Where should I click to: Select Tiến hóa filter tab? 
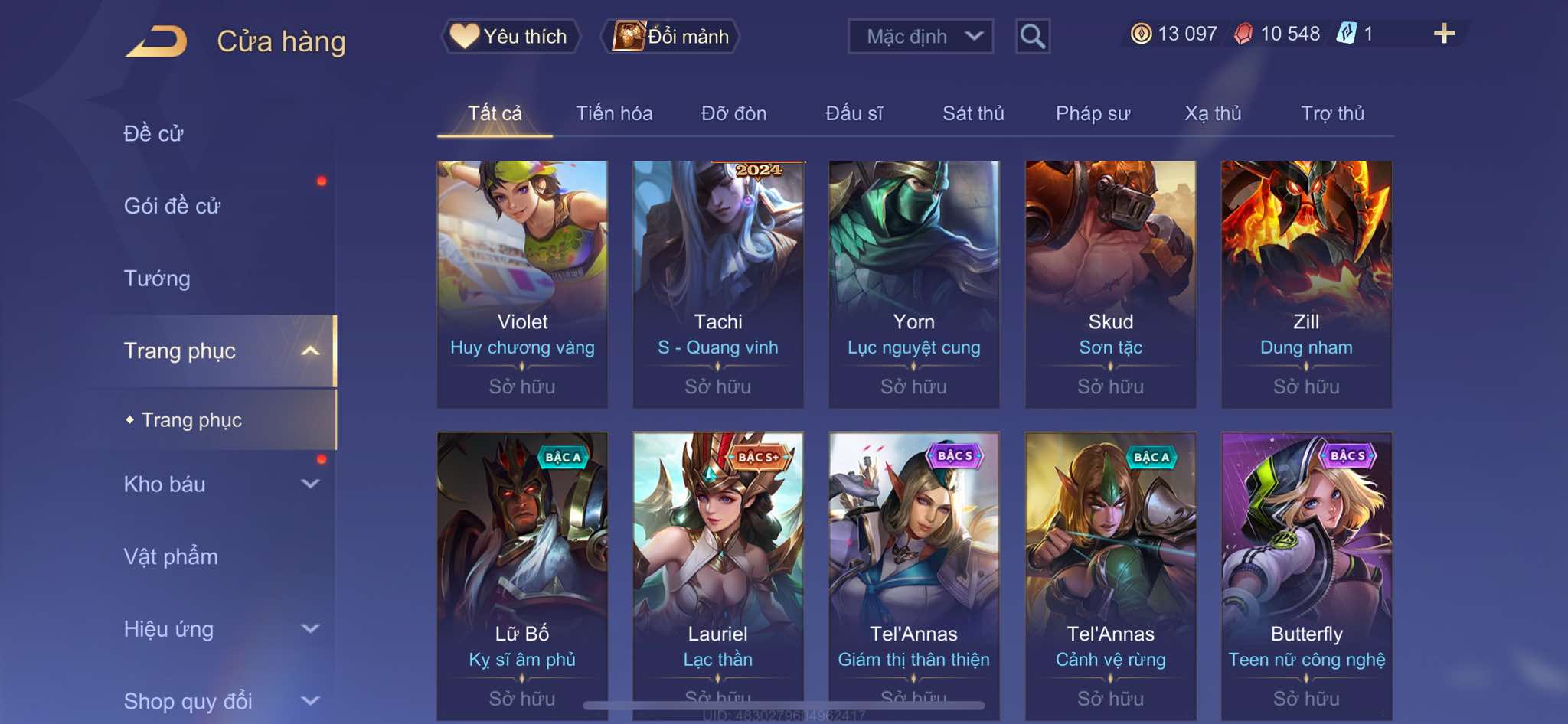(614, 113)
